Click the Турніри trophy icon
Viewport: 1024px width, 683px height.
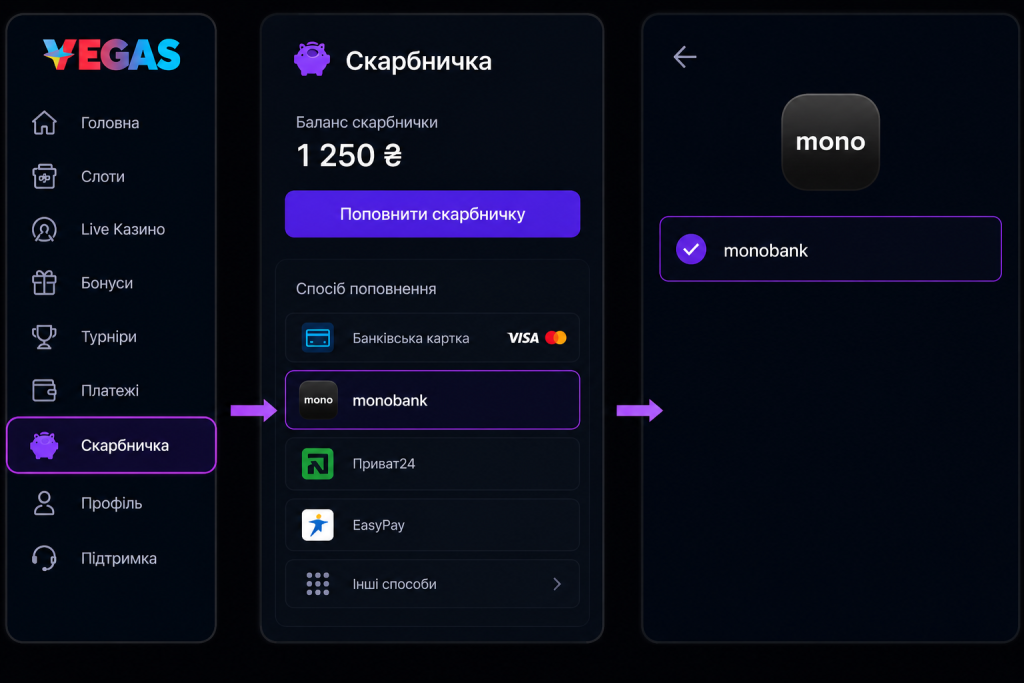click(44, 337)
